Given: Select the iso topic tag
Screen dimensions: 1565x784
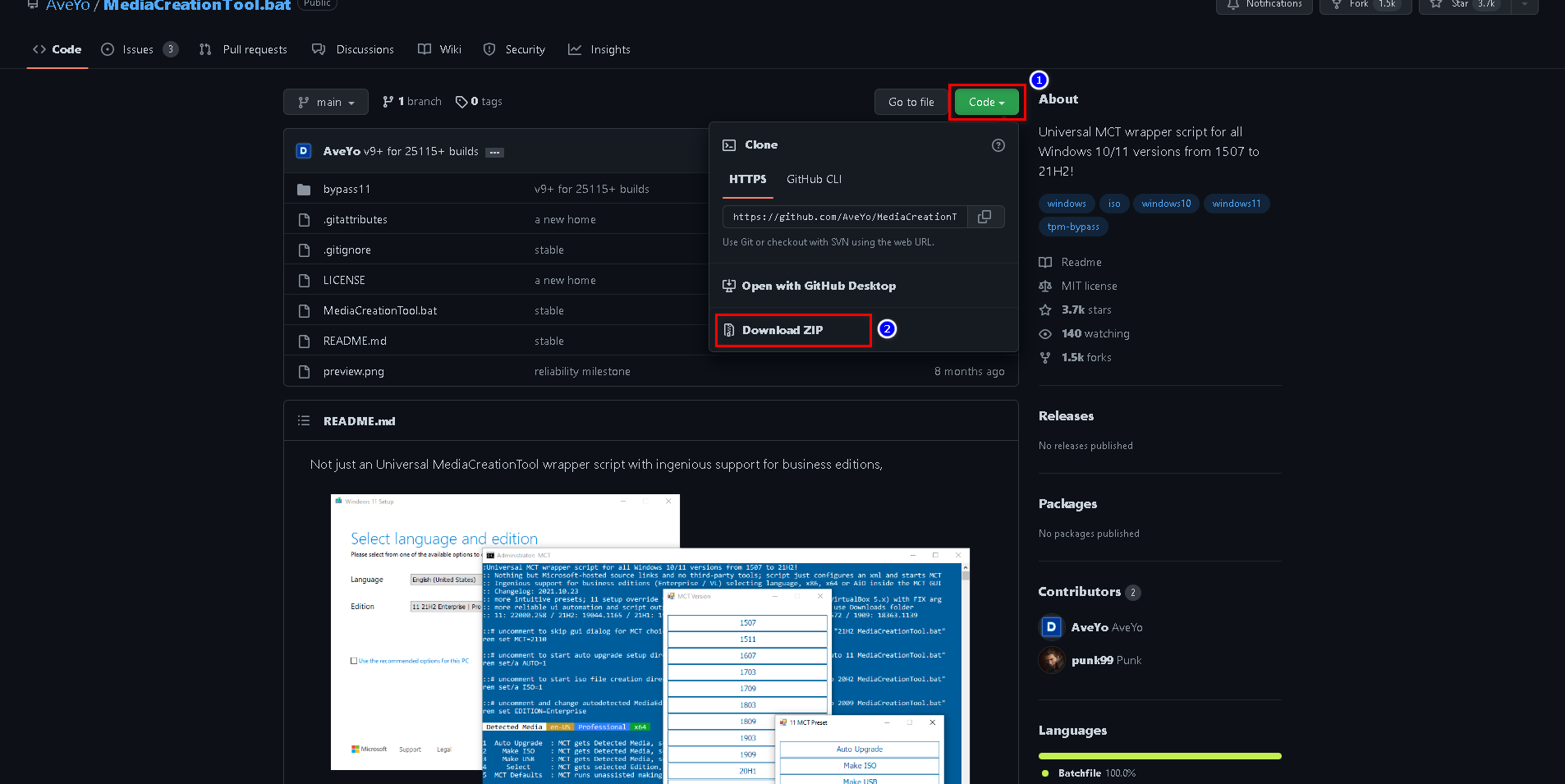Looking at the screenshot, I should point(1114,204).
